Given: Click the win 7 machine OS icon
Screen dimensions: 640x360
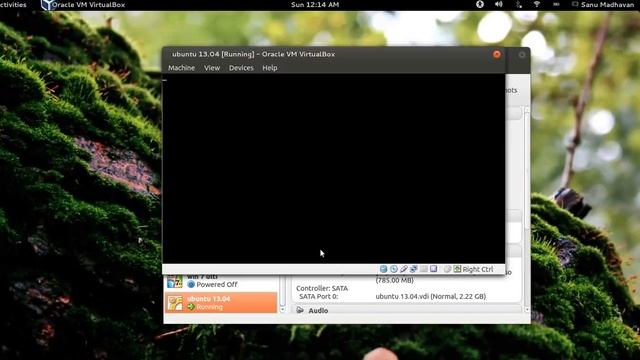Looking at the screenshot, I should [175, 282].
